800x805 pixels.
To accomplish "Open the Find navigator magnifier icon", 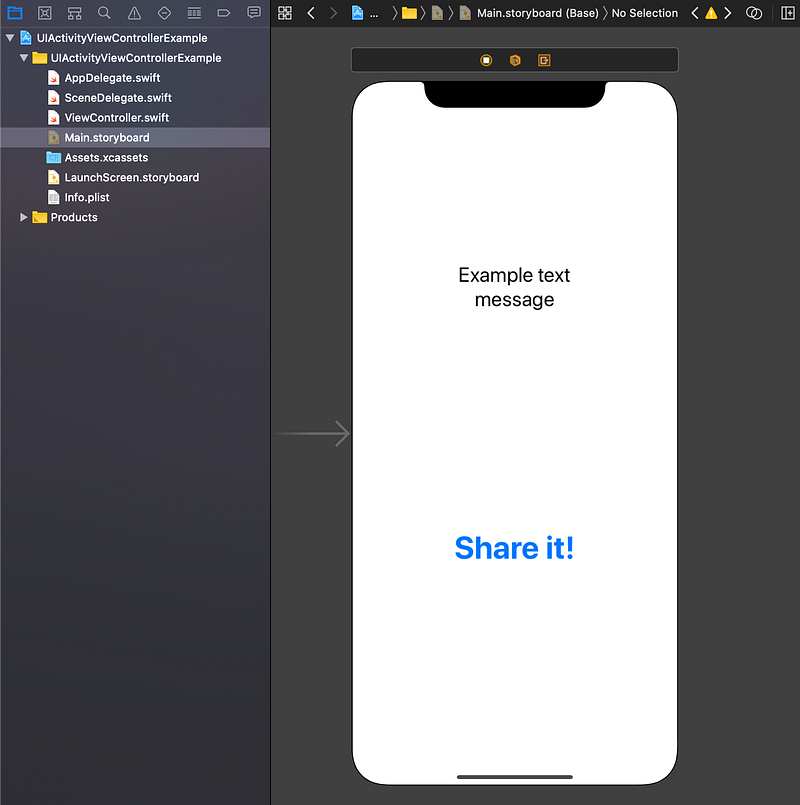I will (x=104, y=13).
